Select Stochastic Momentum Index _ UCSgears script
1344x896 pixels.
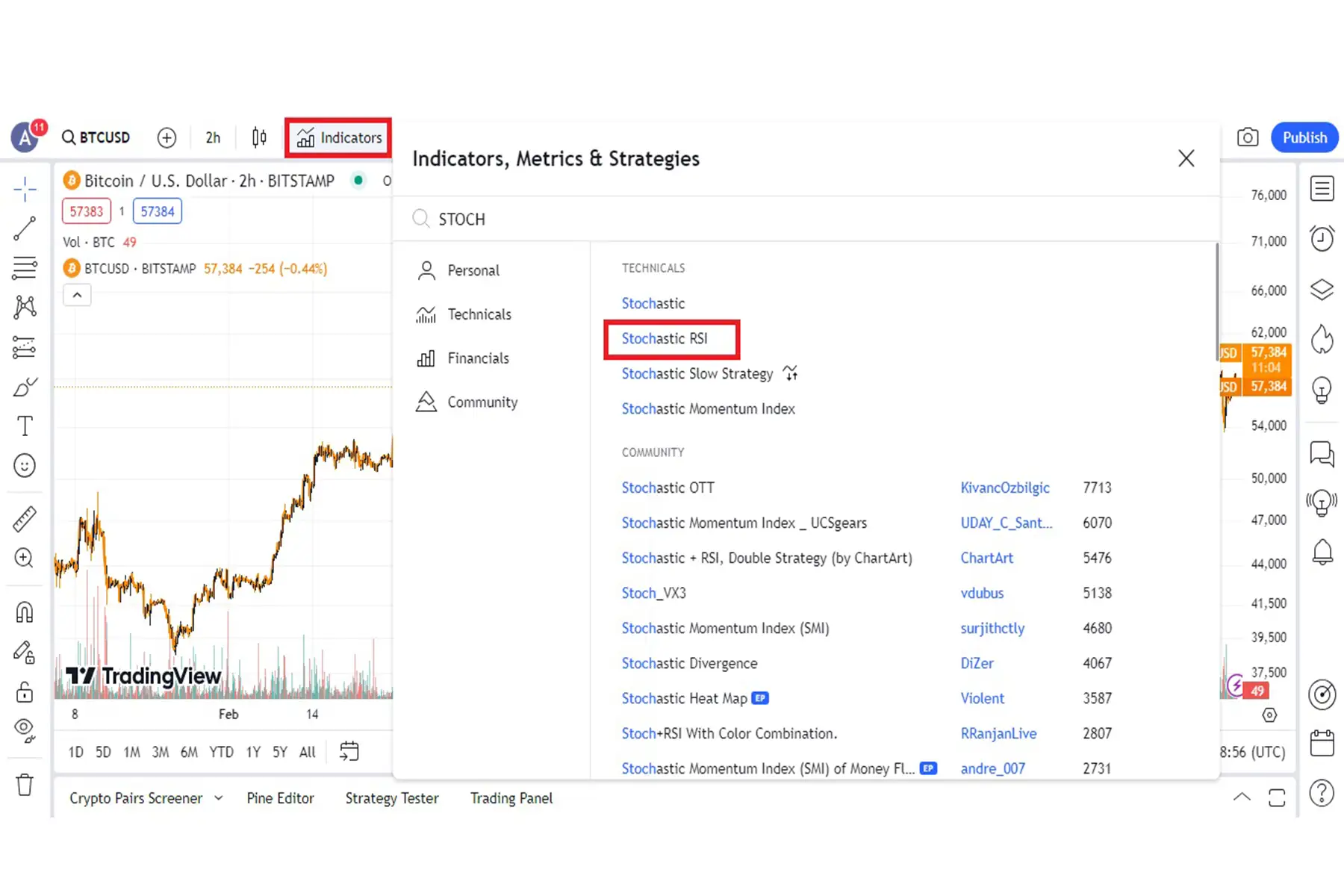pyautogui.click(x=744, y=523)
